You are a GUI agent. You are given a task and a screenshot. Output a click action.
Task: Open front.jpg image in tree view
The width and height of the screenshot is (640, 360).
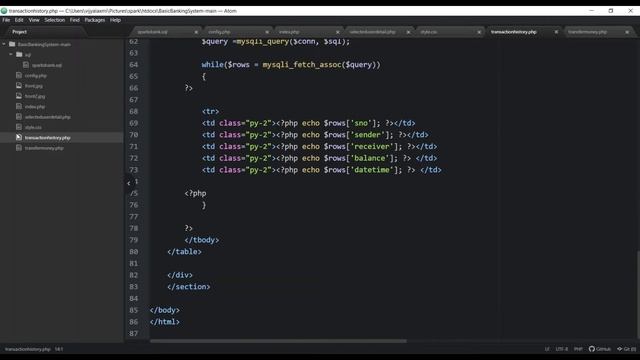[x=34, y=86]
